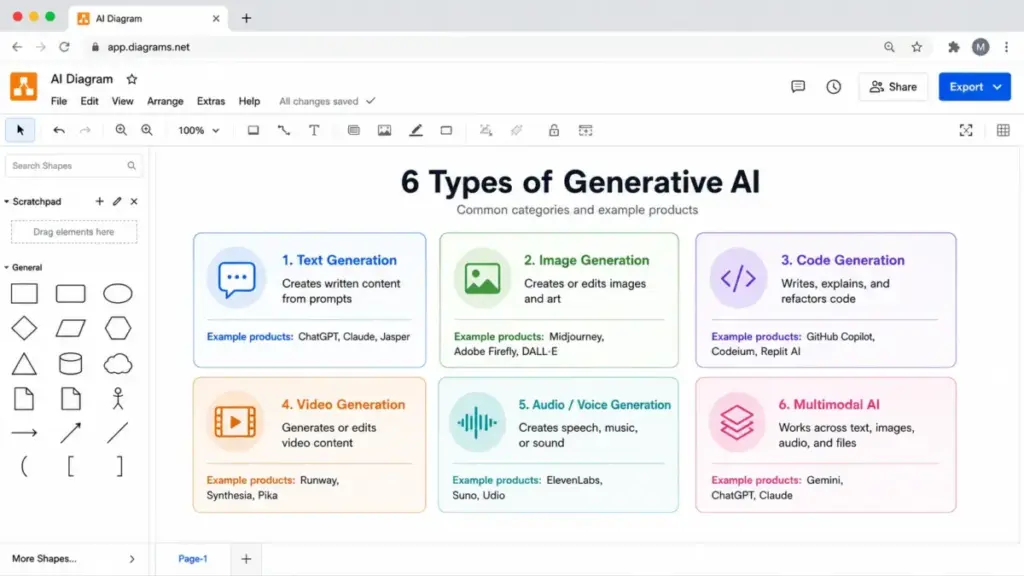Pick the line color pen tool
This screenshot has height=576, width=1024.
[416, 130]
